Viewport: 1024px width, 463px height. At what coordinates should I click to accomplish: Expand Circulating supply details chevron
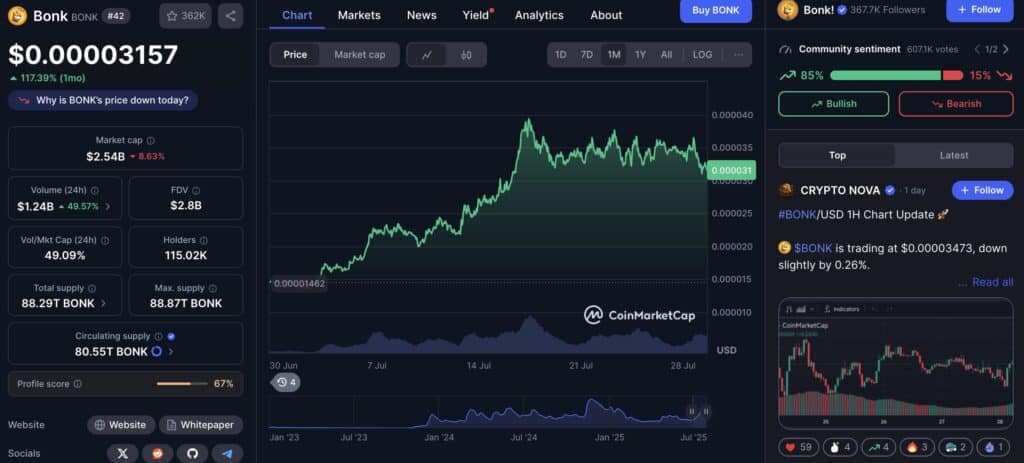pyautogui.click(x=171, y=351)
